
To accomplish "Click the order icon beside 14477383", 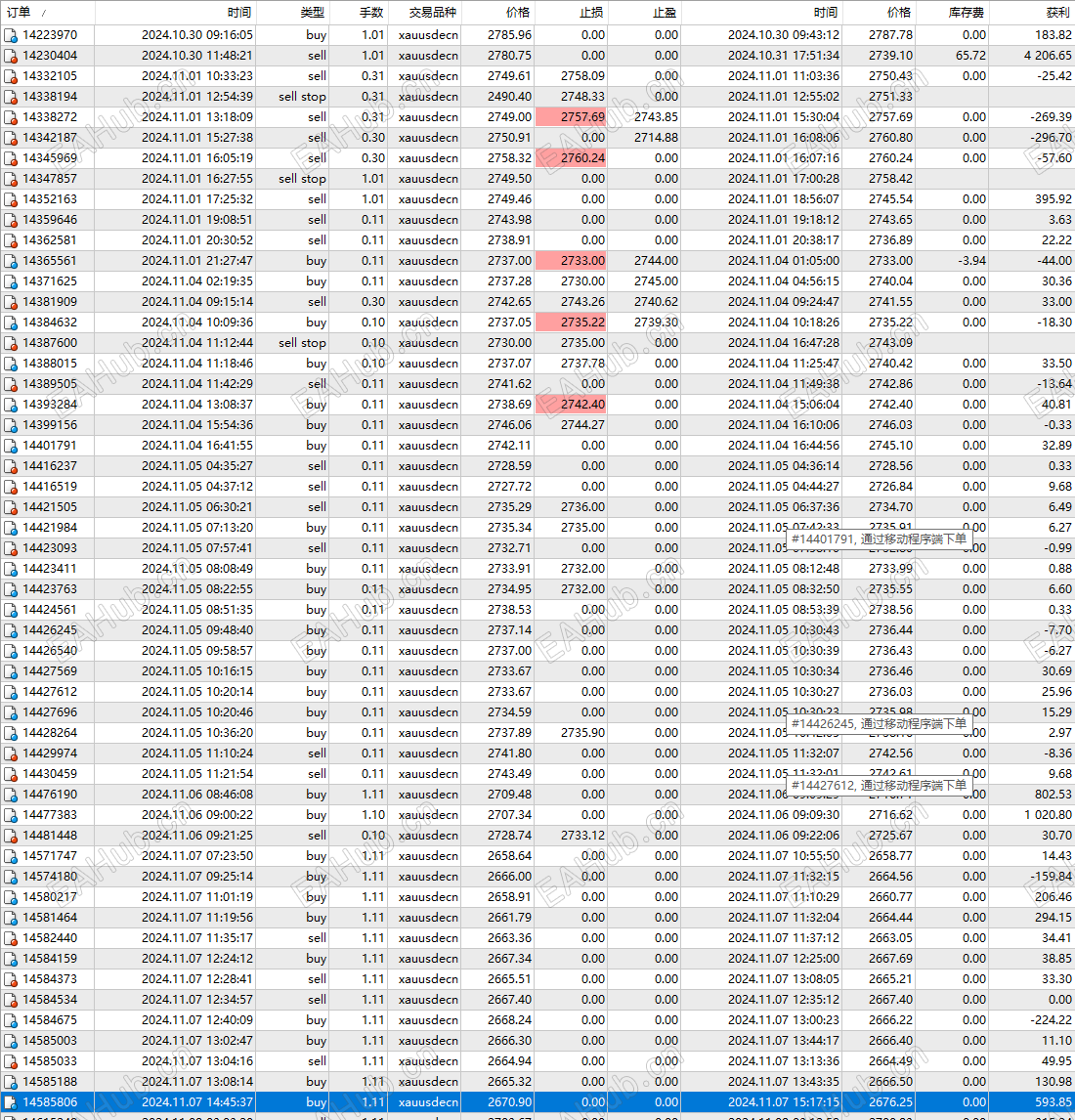I will [x=10, y=815].
